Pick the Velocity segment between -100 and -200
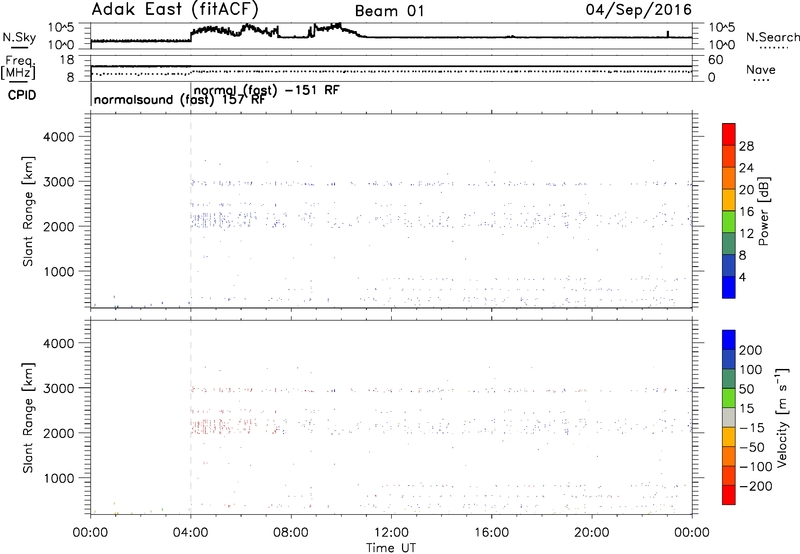 [729, 476]
